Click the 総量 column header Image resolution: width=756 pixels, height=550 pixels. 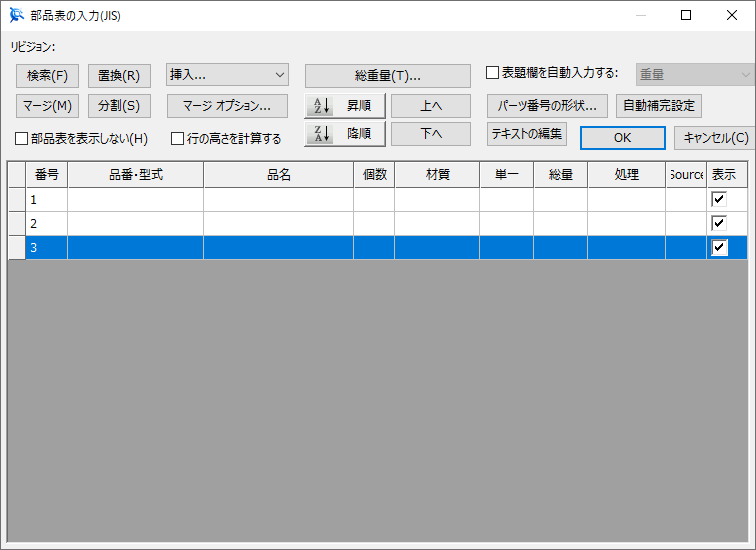[x=561, y=174]
